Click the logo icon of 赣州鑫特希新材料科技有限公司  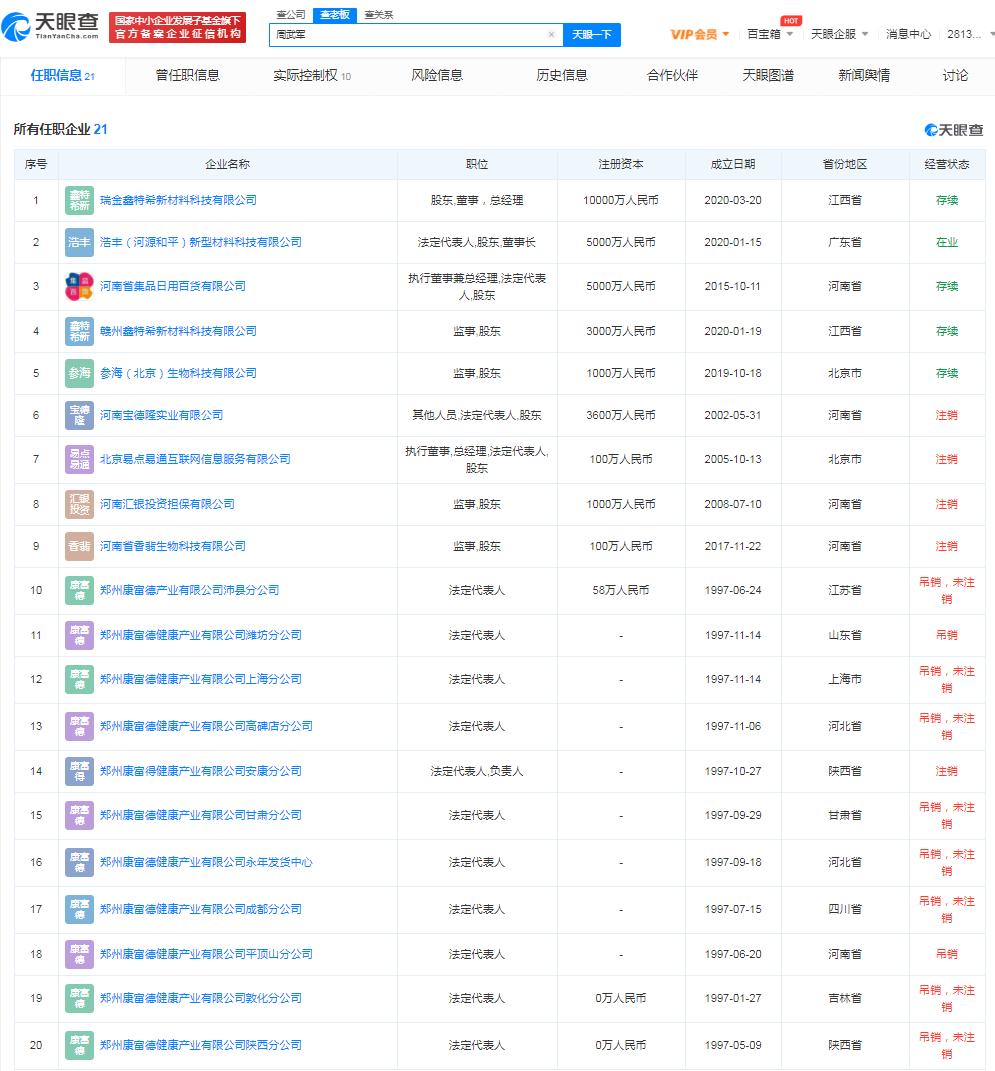point(79,331)
